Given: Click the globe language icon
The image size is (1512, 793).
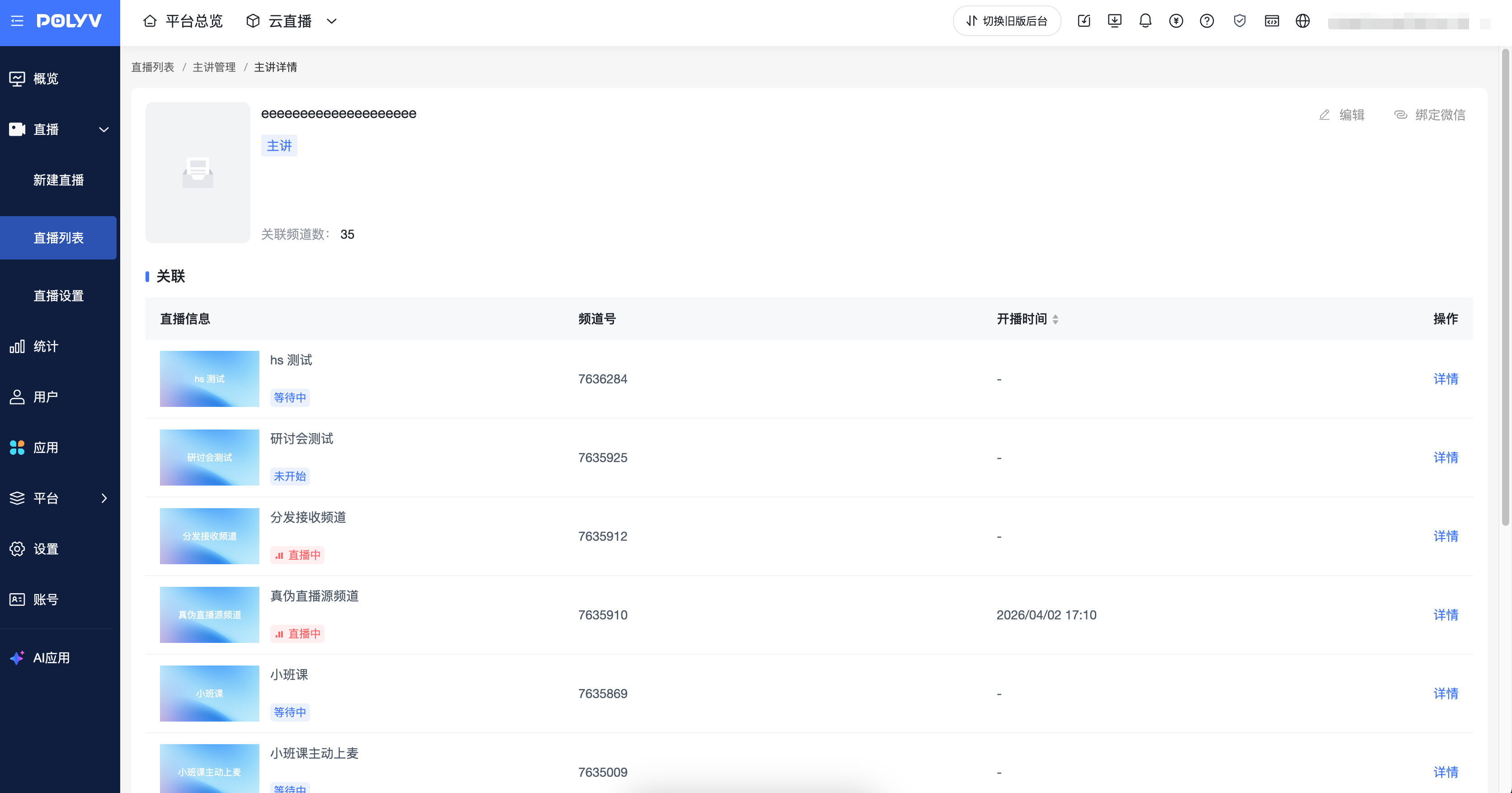Looking at the screenshot, I should pos(1302,21).
